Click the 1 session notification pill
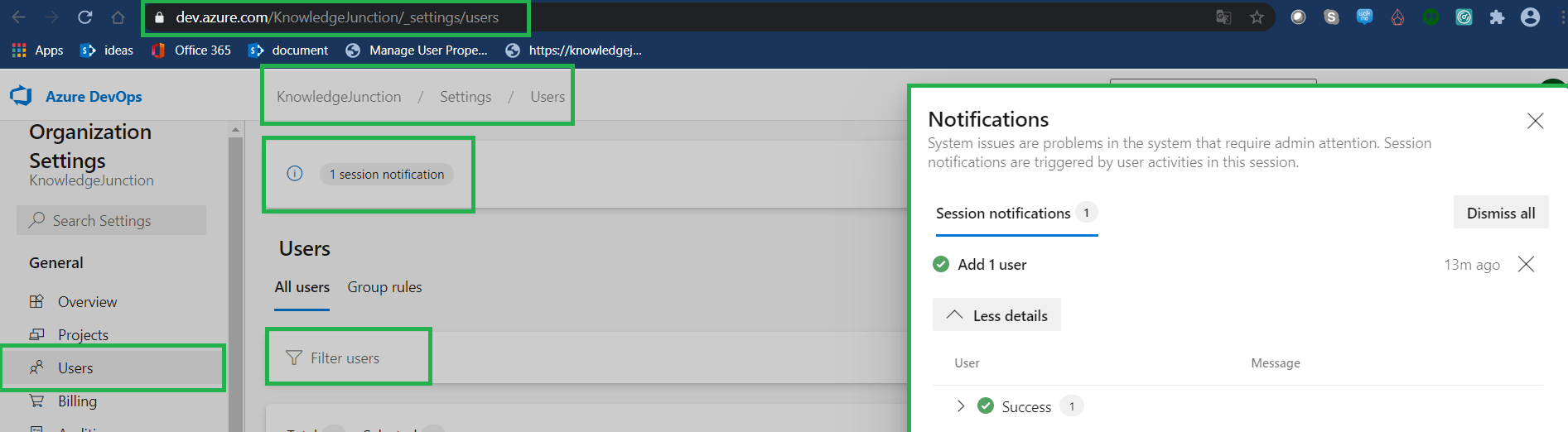 387,174
